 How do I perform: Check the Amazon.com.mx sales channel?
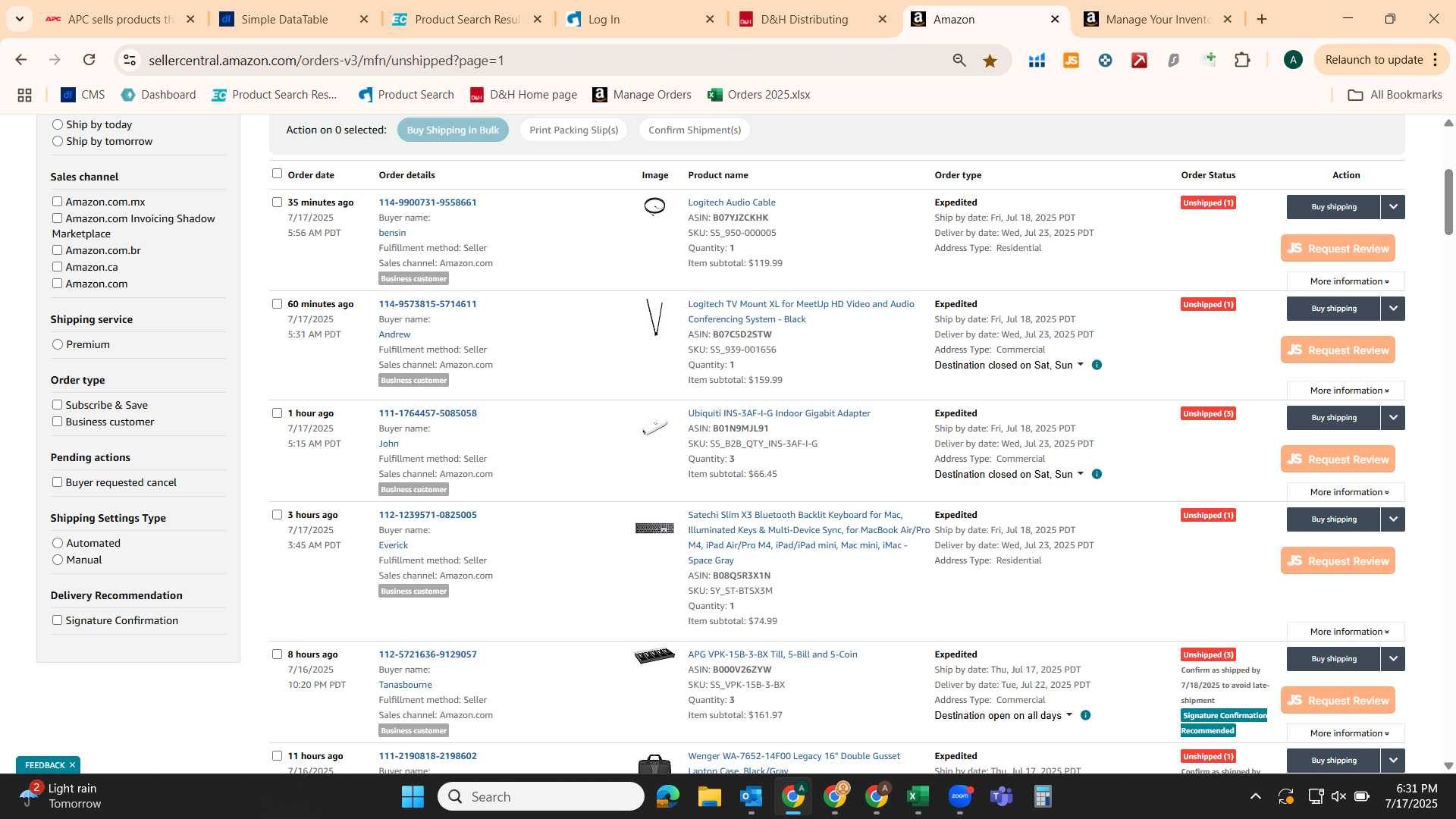click(x=57, y=202)
